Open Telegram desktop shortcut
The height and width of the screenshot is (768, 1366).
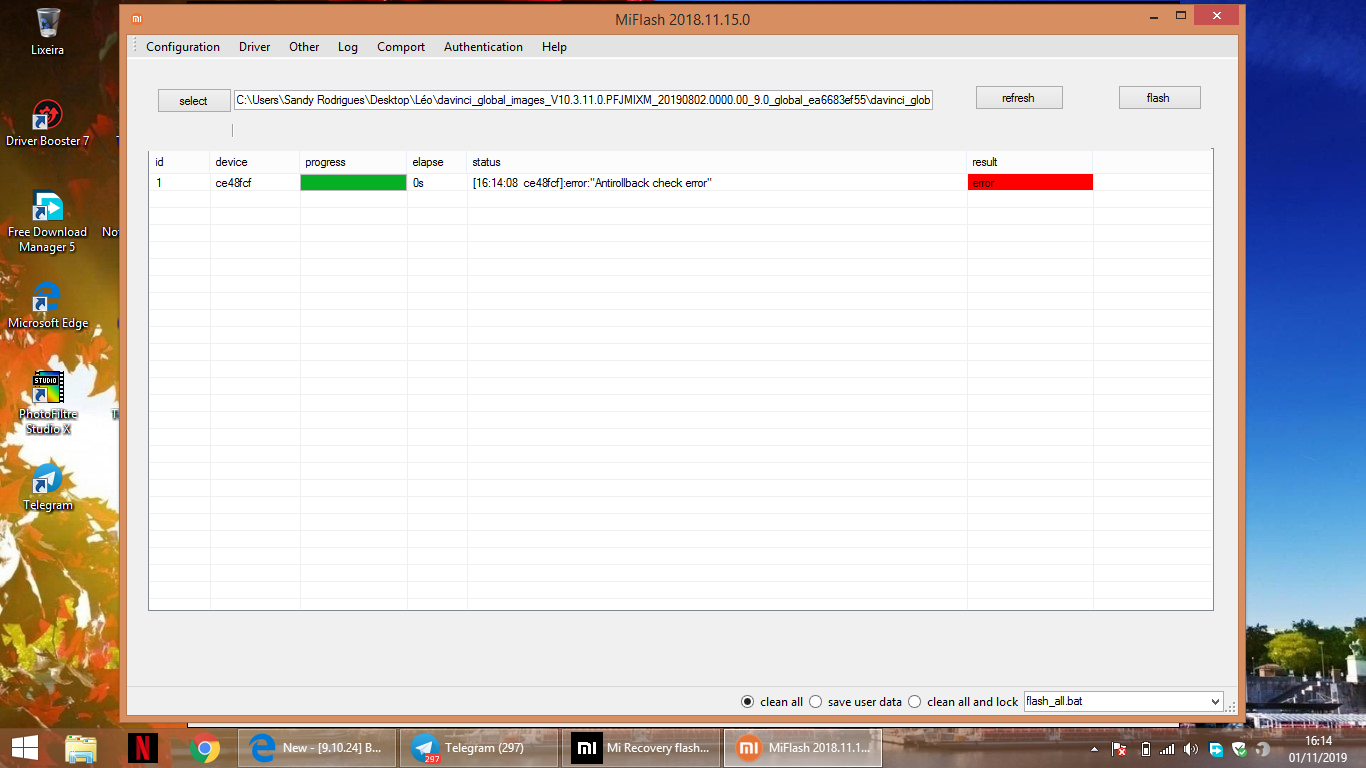click(47, 480)
